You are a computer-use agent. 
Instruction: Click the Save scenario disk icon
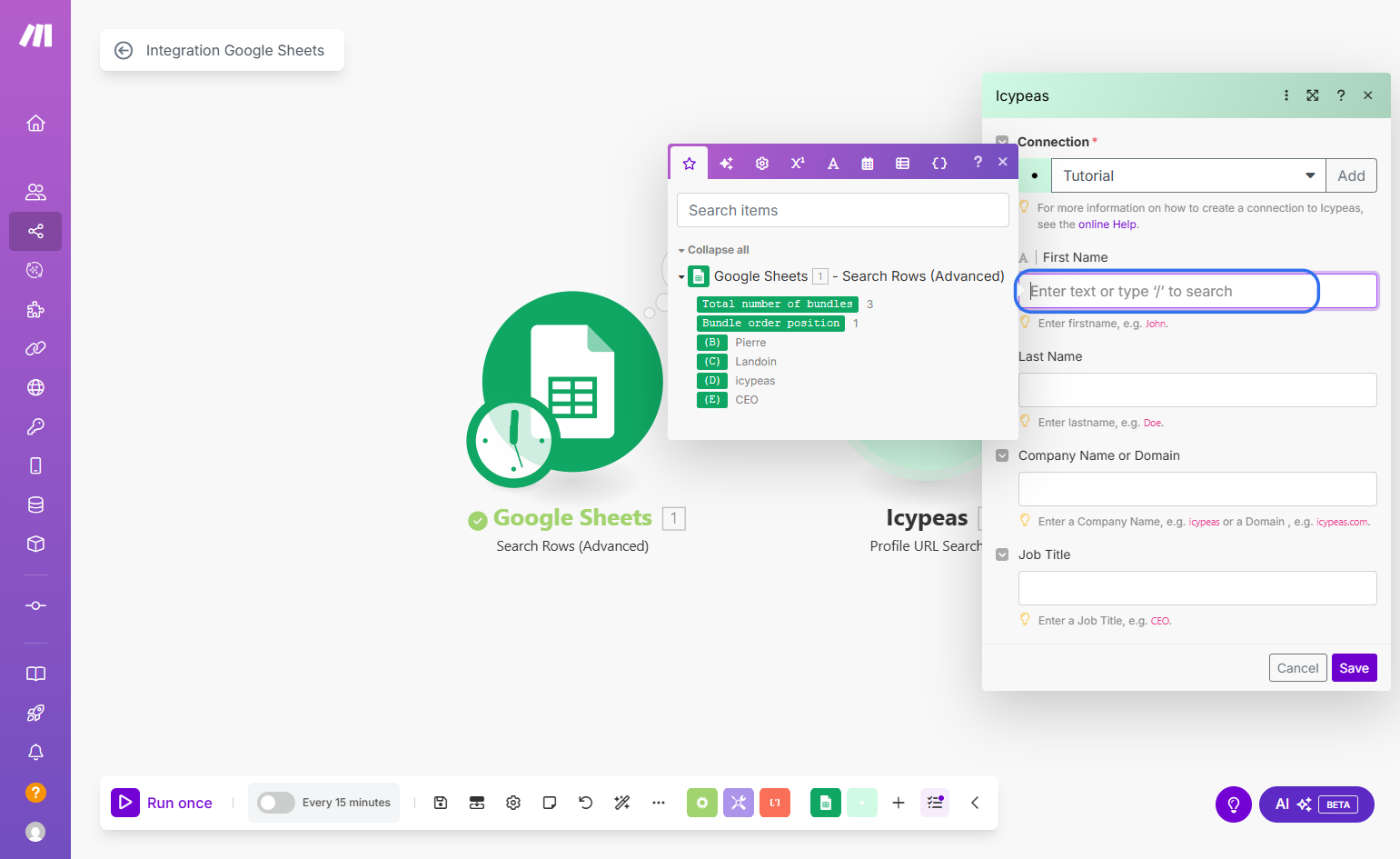pyautogui.click(x=441, y=803)
